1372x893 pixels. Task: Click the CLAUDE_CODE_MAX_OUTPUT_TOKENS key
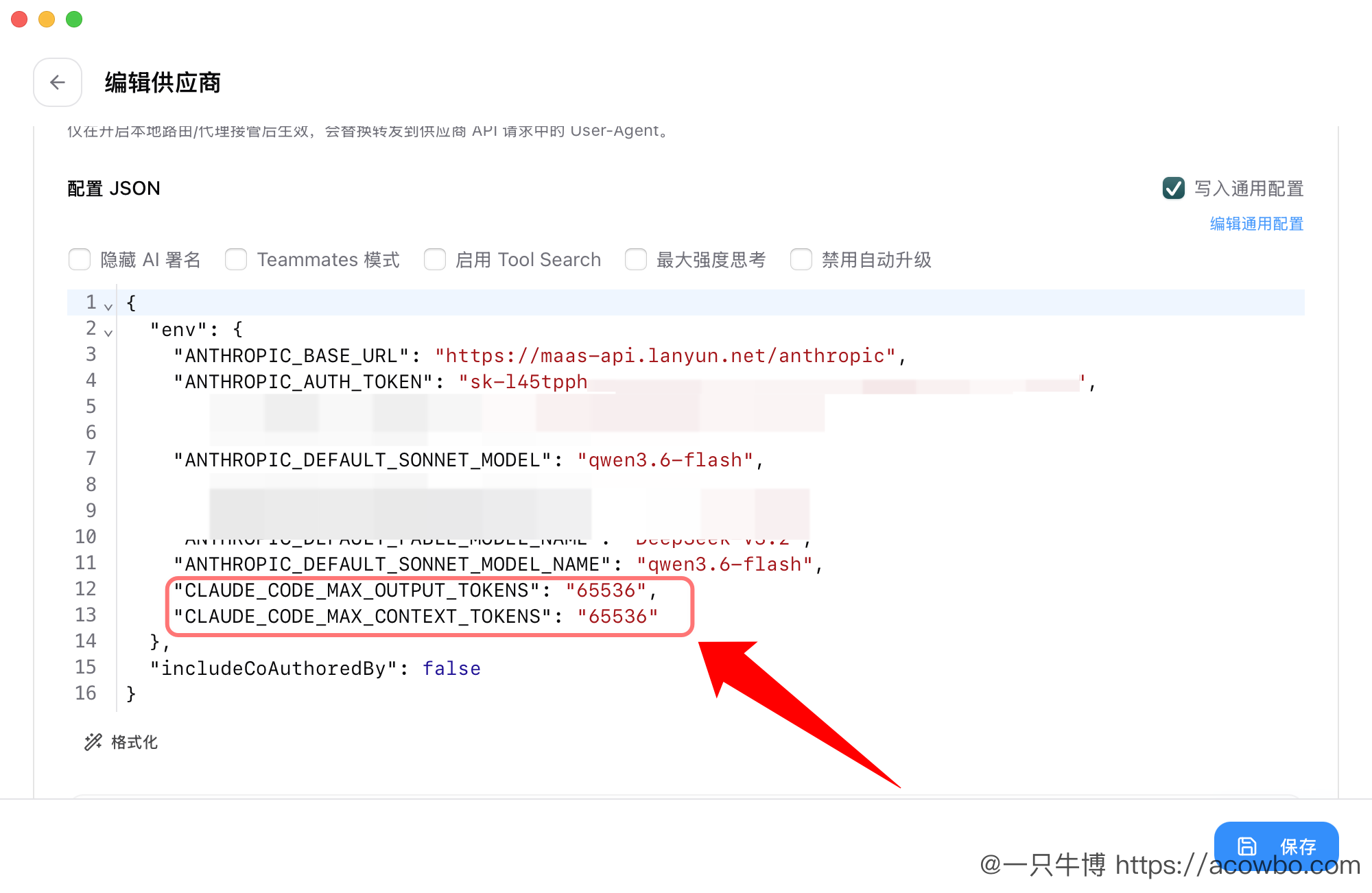[357, 590]
